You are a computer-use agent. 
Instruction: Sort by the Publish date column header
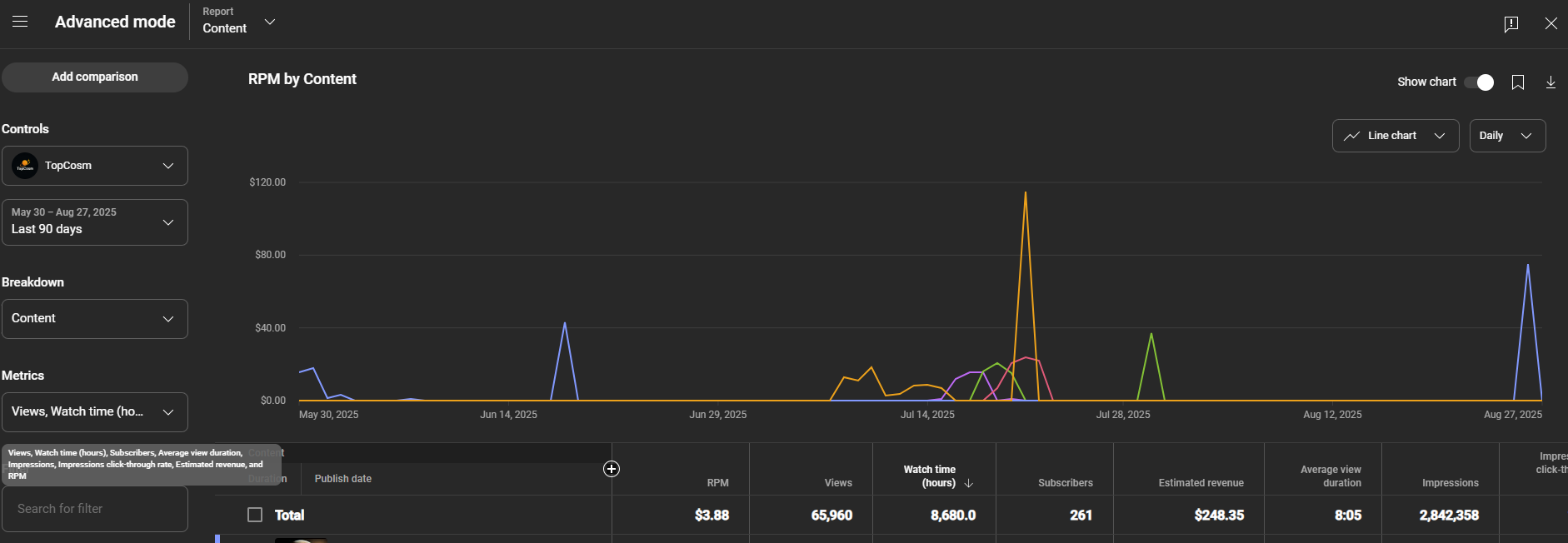pos(342,479)
